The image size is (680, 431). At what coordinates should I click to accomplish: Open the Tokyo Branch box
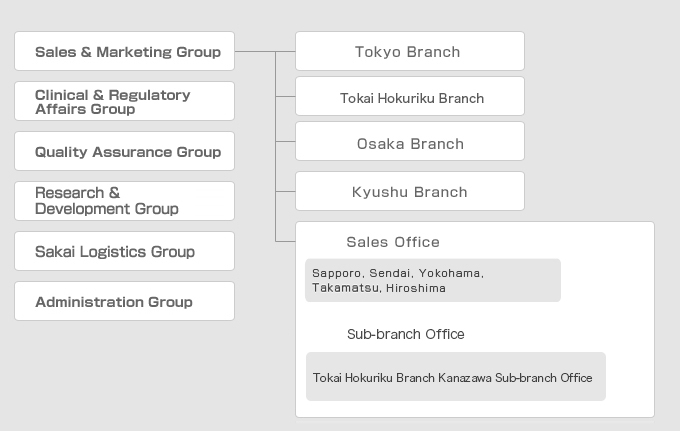pos(409,52)
